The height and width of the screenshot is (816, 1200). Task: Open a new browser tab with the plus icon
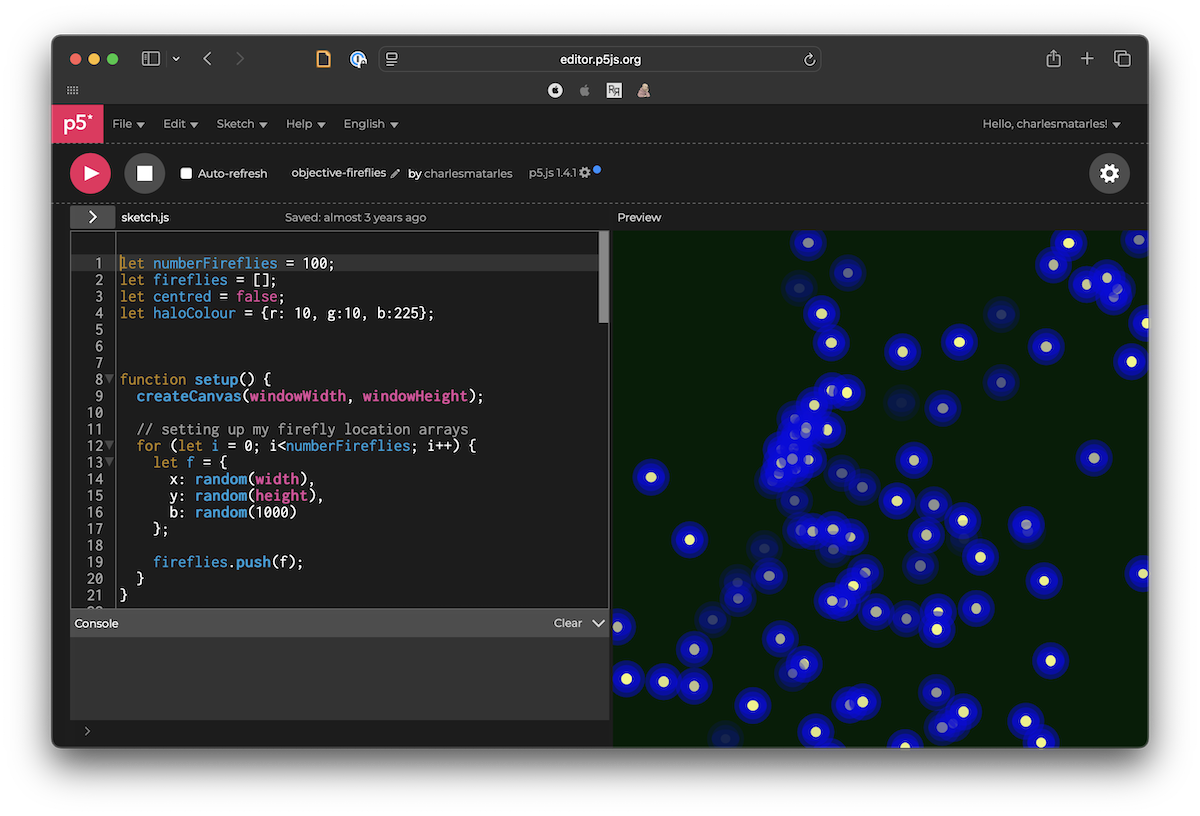pyautogui.click(x=1087, y=58)
